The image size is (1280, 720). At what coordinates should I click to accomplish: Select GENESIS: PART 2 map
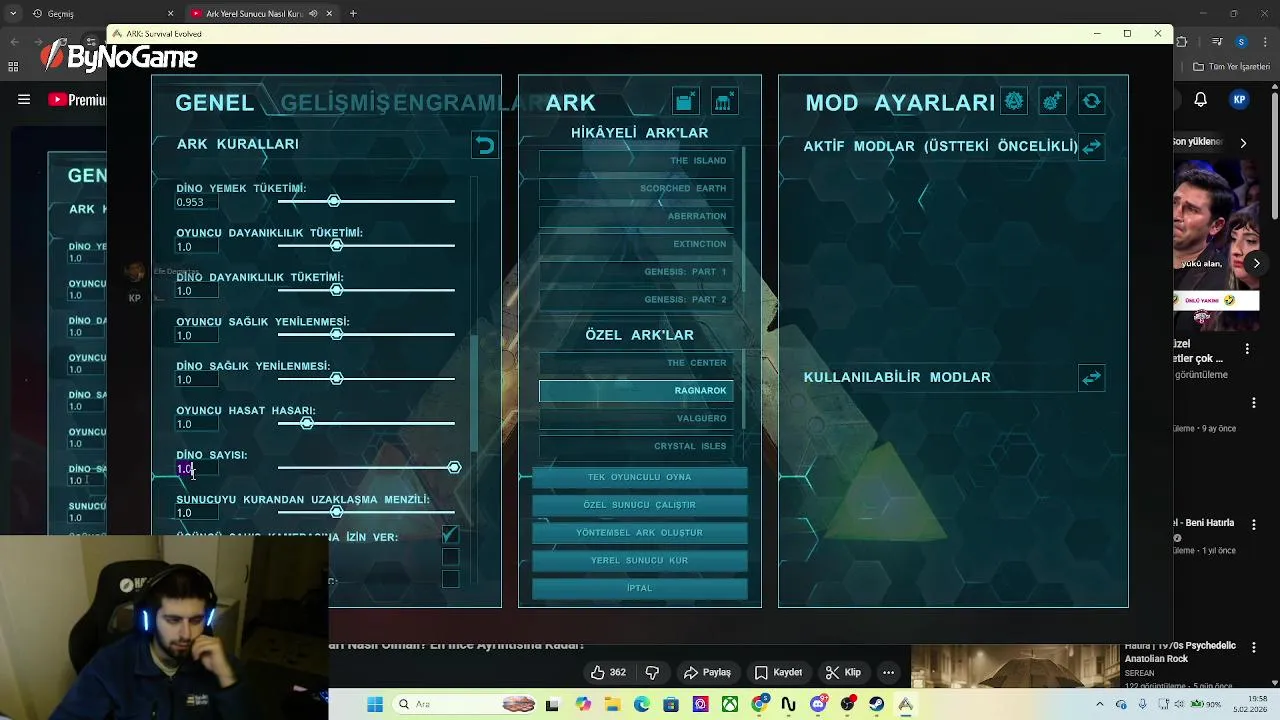636,300
